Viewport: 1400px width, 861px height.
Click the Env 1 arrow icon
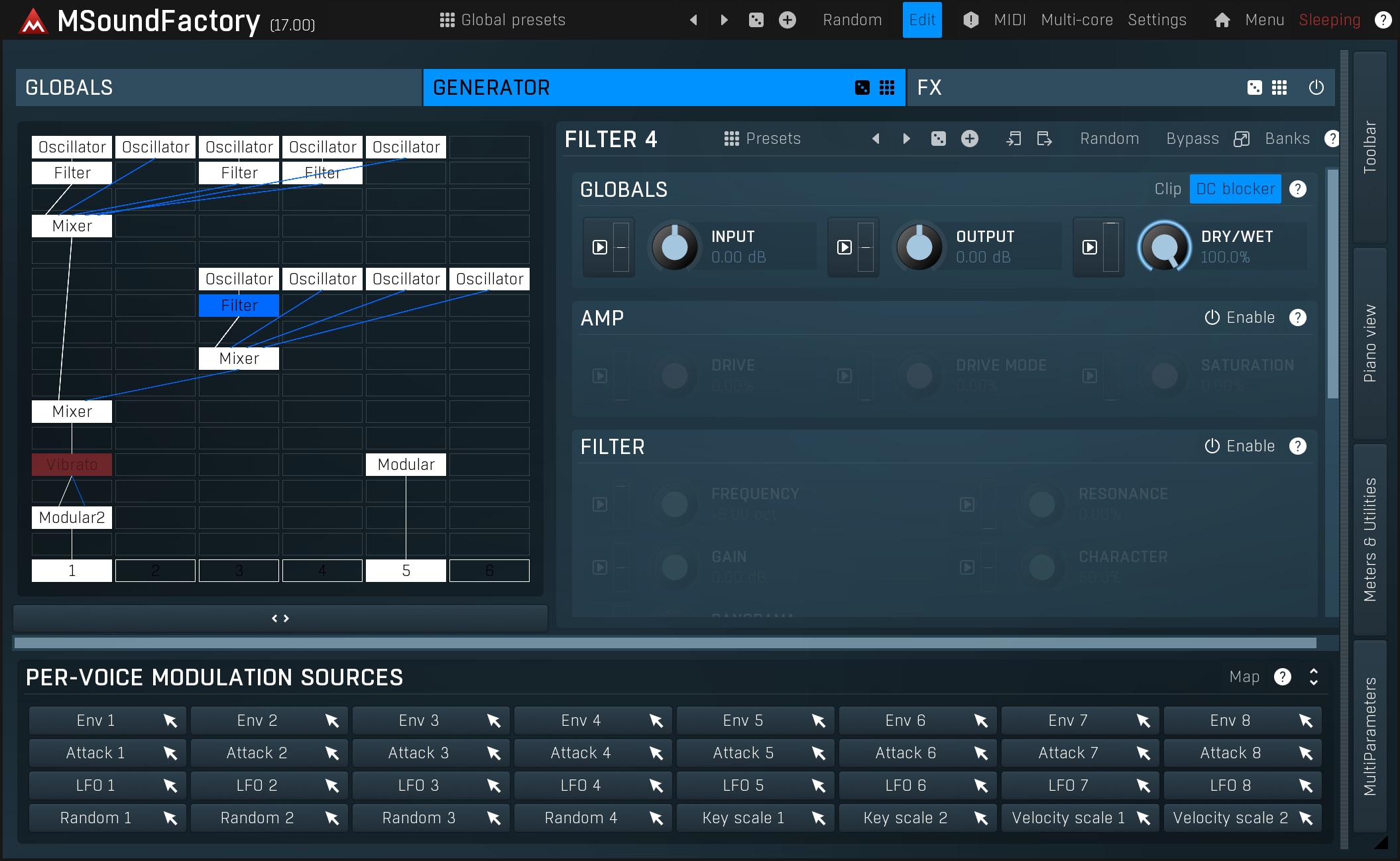[170, 720]
